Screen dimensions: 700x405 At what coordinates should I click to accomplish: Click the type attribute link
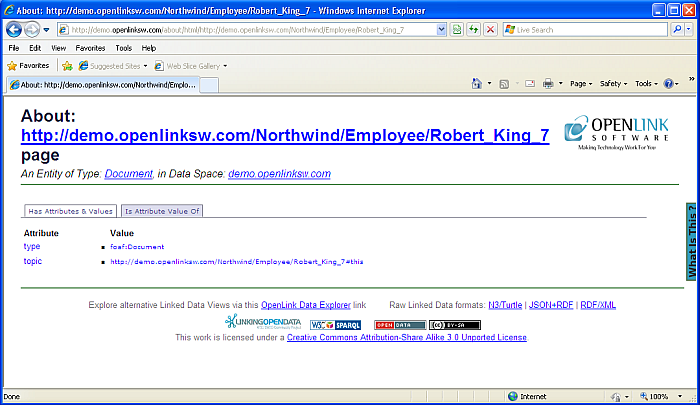32,246
